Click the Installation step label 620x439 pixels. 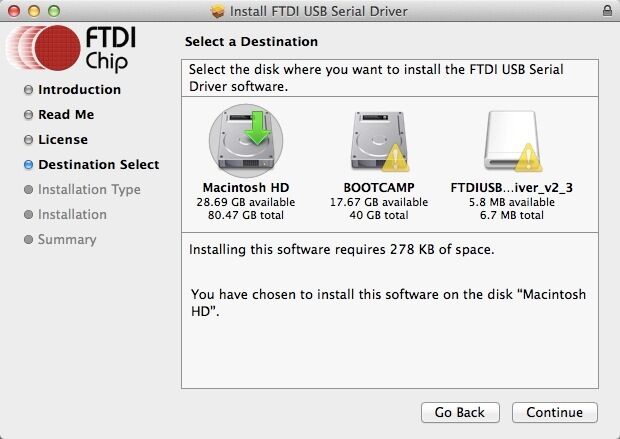tap(72, 215)
